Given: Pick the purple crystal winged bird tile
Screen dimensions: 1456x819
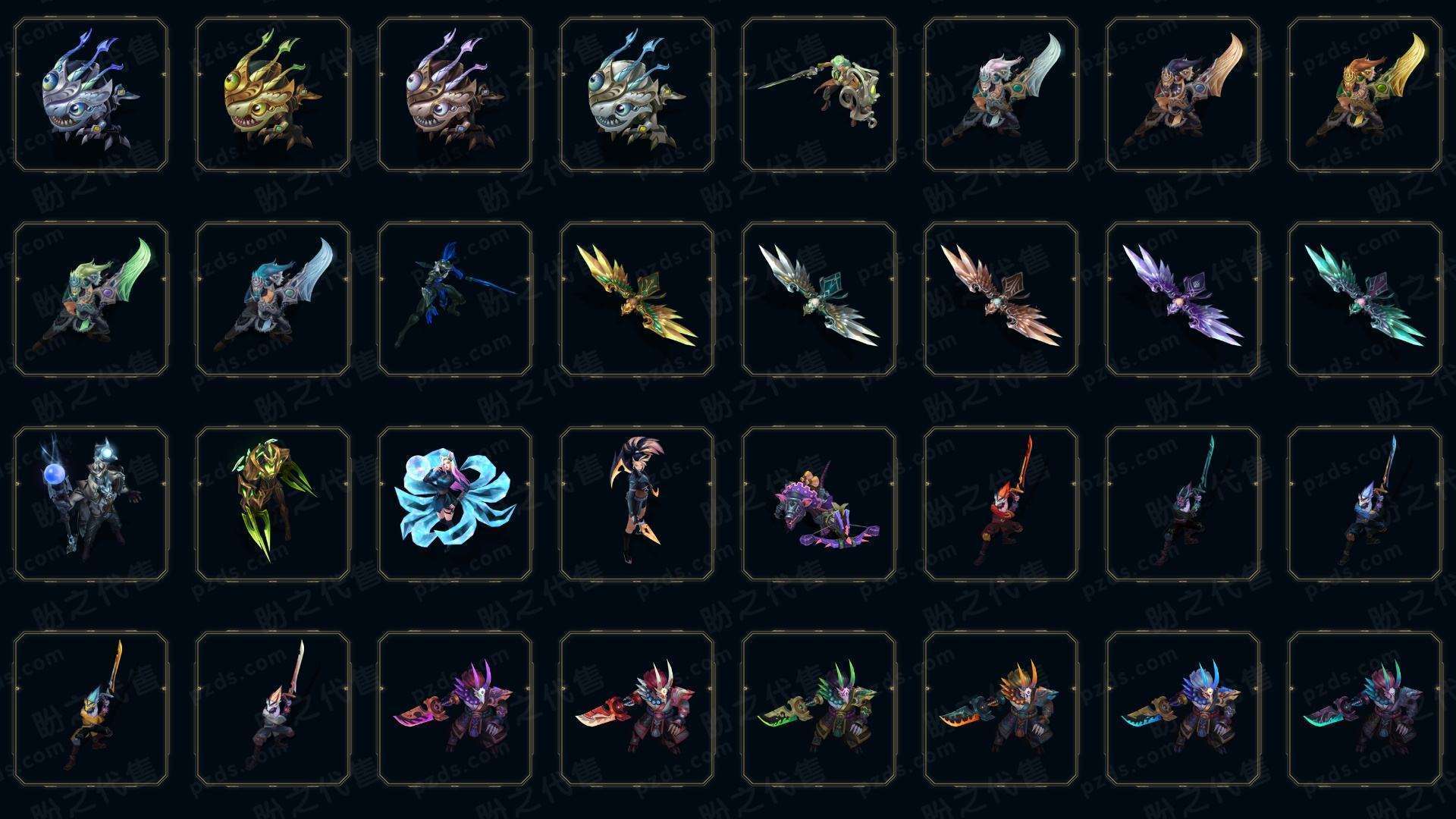Looking at the screenshot, I should pos(1183,299).
